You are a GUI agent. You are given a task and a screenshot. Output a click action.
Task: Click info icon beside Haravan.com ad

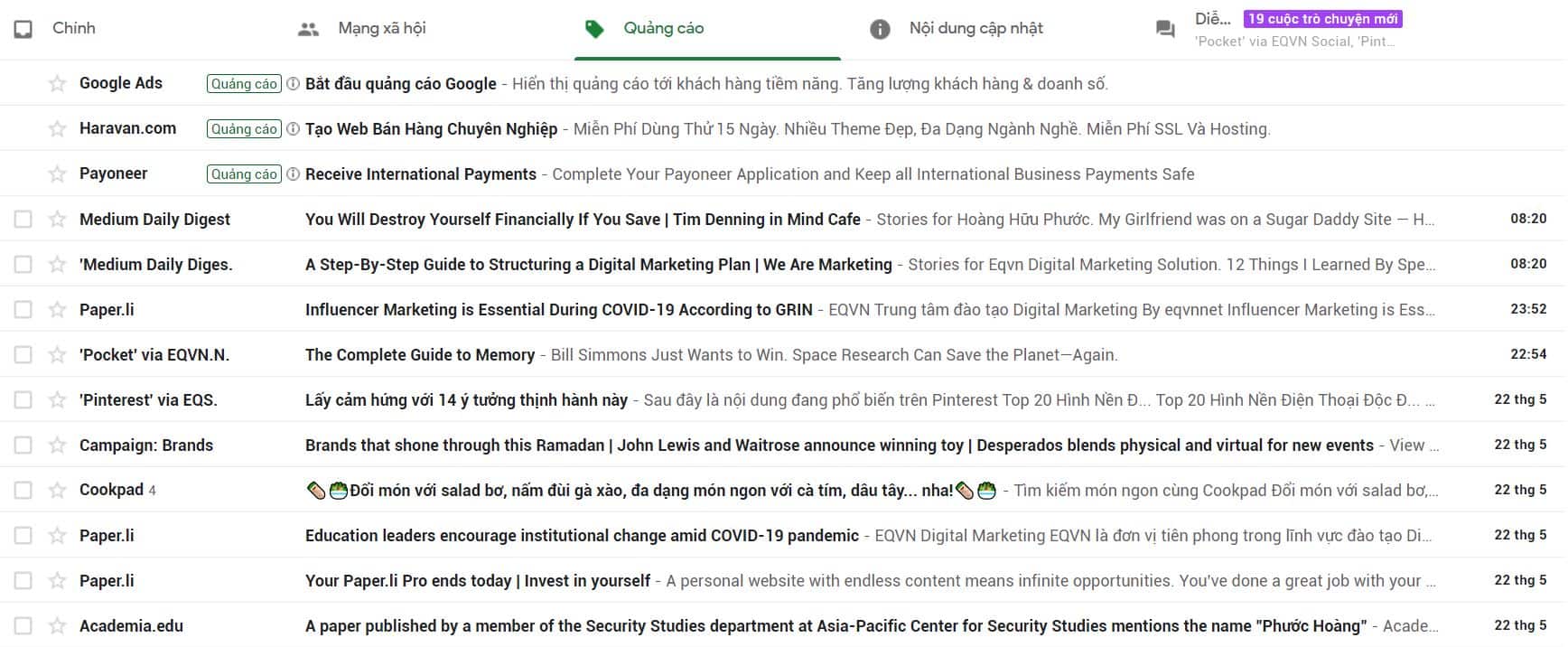pos(293,129)
